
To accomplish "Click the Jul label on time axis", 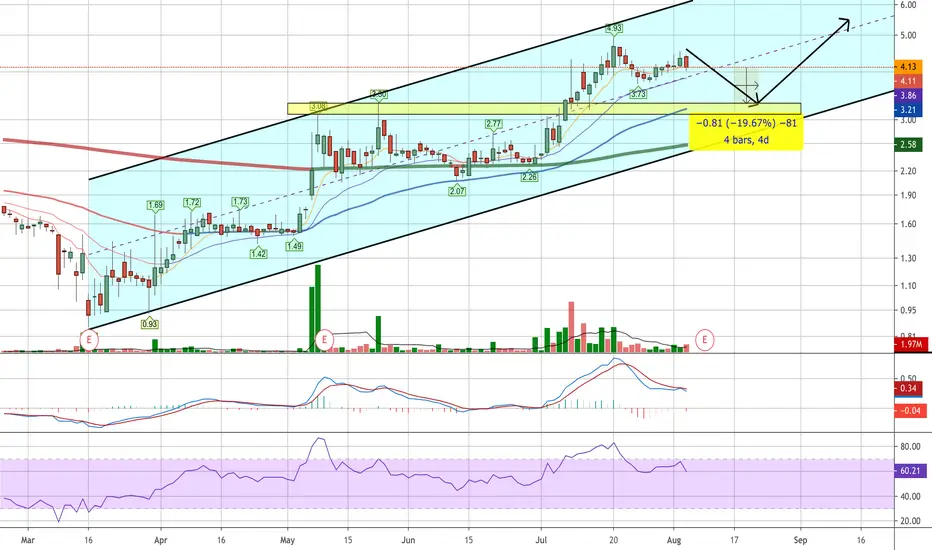I will 541,540.
